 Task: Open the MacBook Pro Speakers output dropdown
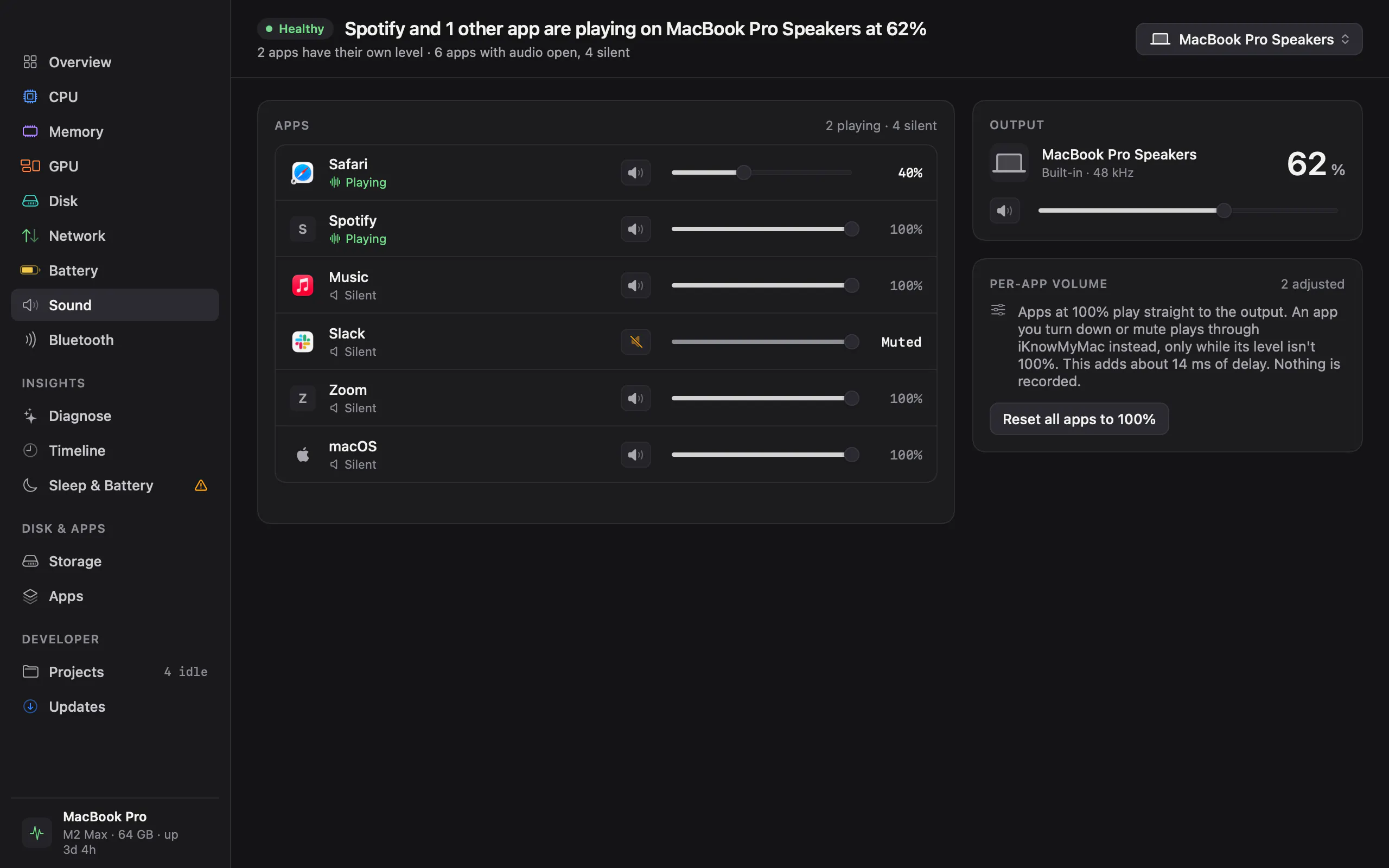pos(1249,39)
